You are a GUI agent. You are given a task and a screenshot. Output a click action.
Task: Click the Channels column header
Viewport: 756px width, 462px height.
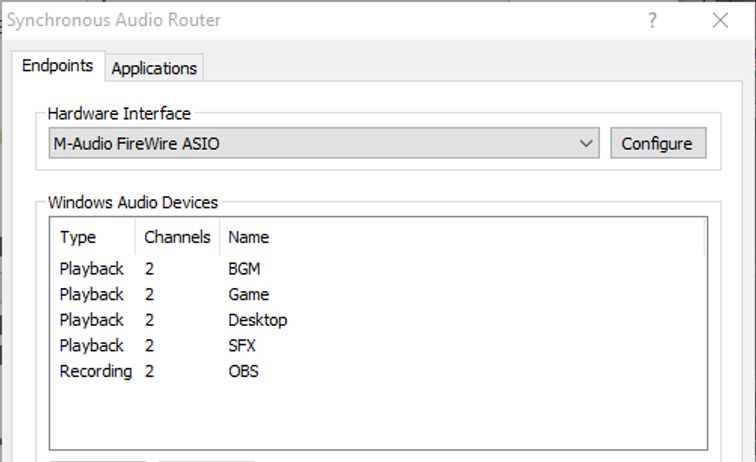177,237
